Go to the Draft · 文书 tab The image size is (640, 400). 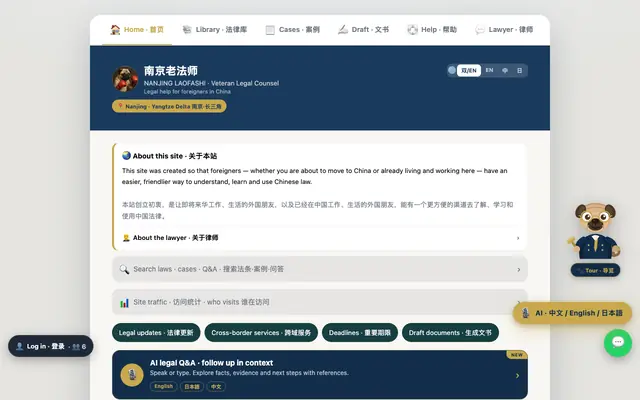(363, 30)
